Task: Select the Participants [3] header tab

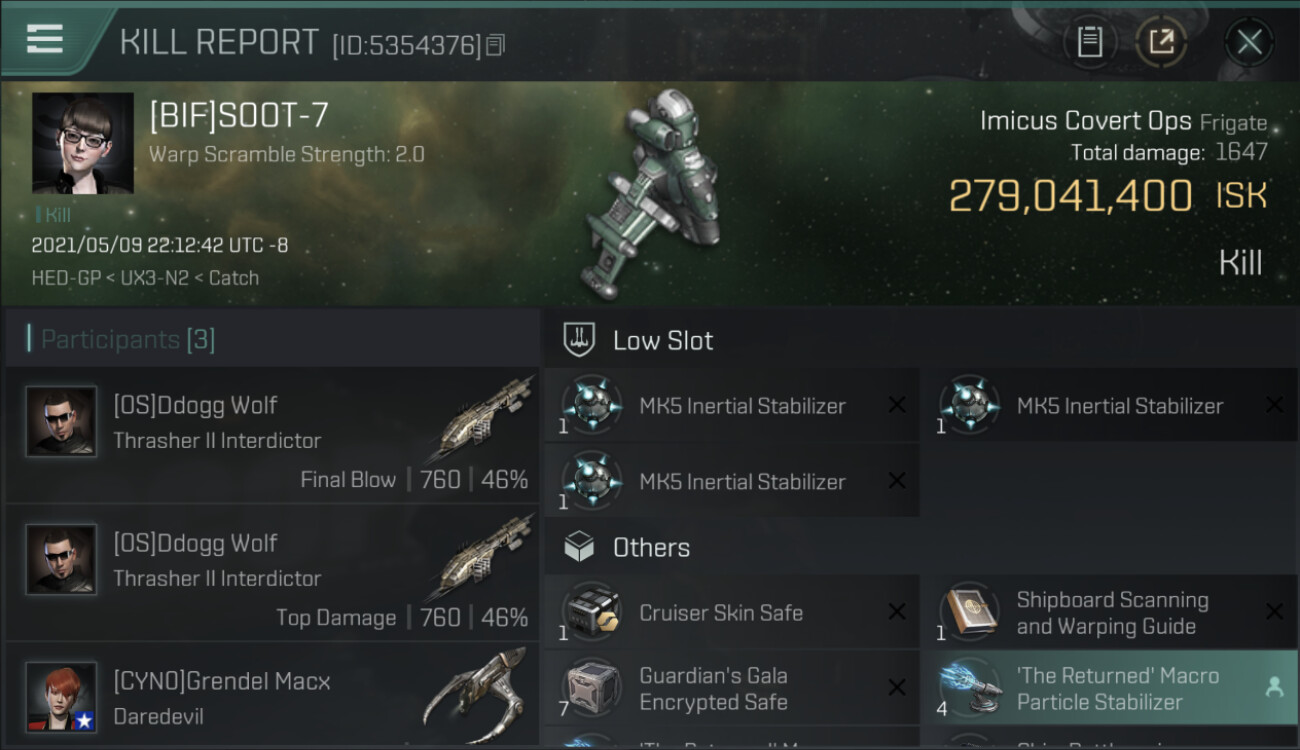Action: pos(128,339)
